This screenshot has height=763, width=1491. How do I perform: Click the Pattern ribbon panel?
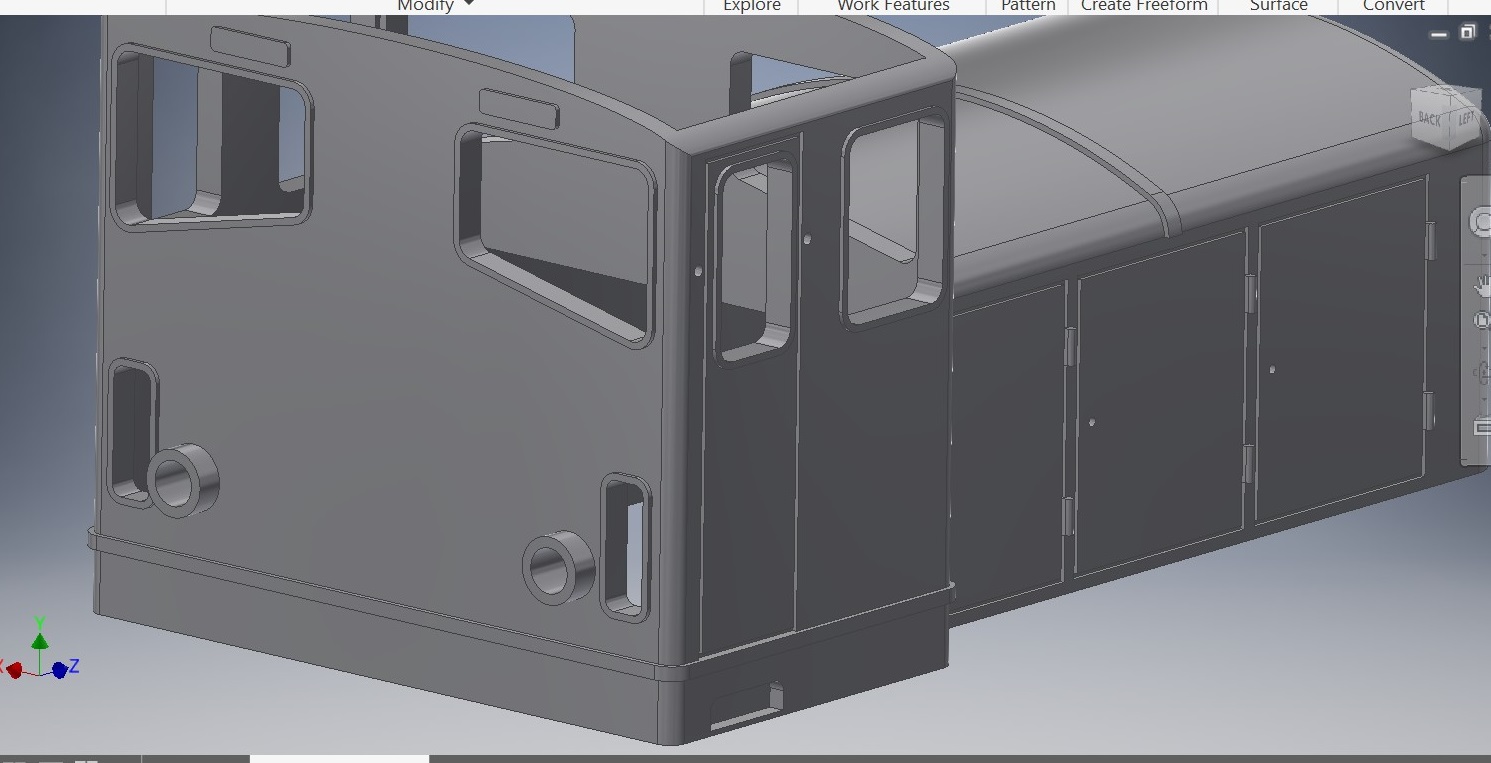tap(1027, 6)
